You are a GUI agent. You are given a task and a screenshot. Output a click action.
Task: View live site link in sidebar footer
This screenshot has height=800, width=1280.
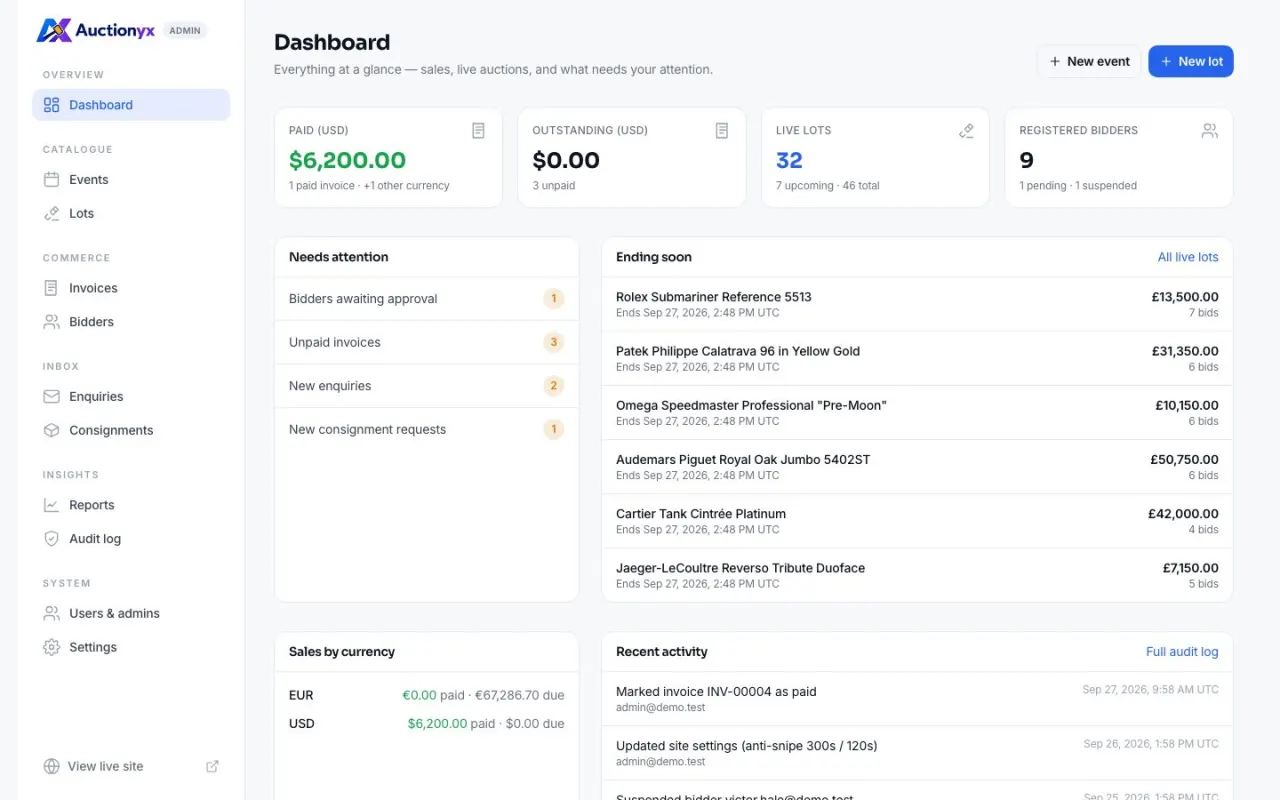click(131, 767)
